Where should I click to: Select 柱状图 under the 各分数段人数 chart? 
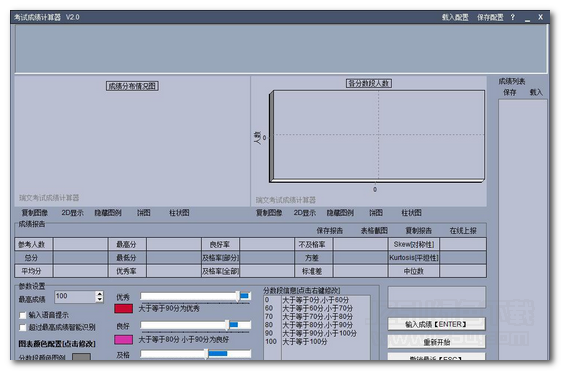pos(411,213)
